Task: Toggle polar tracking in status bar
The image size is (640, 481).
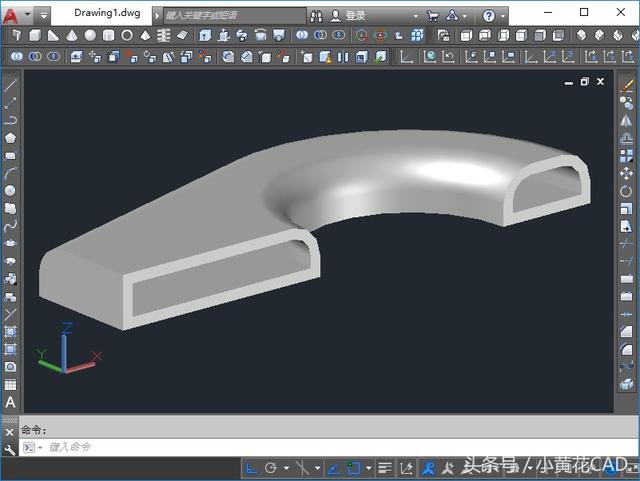Action: point(271,468)
